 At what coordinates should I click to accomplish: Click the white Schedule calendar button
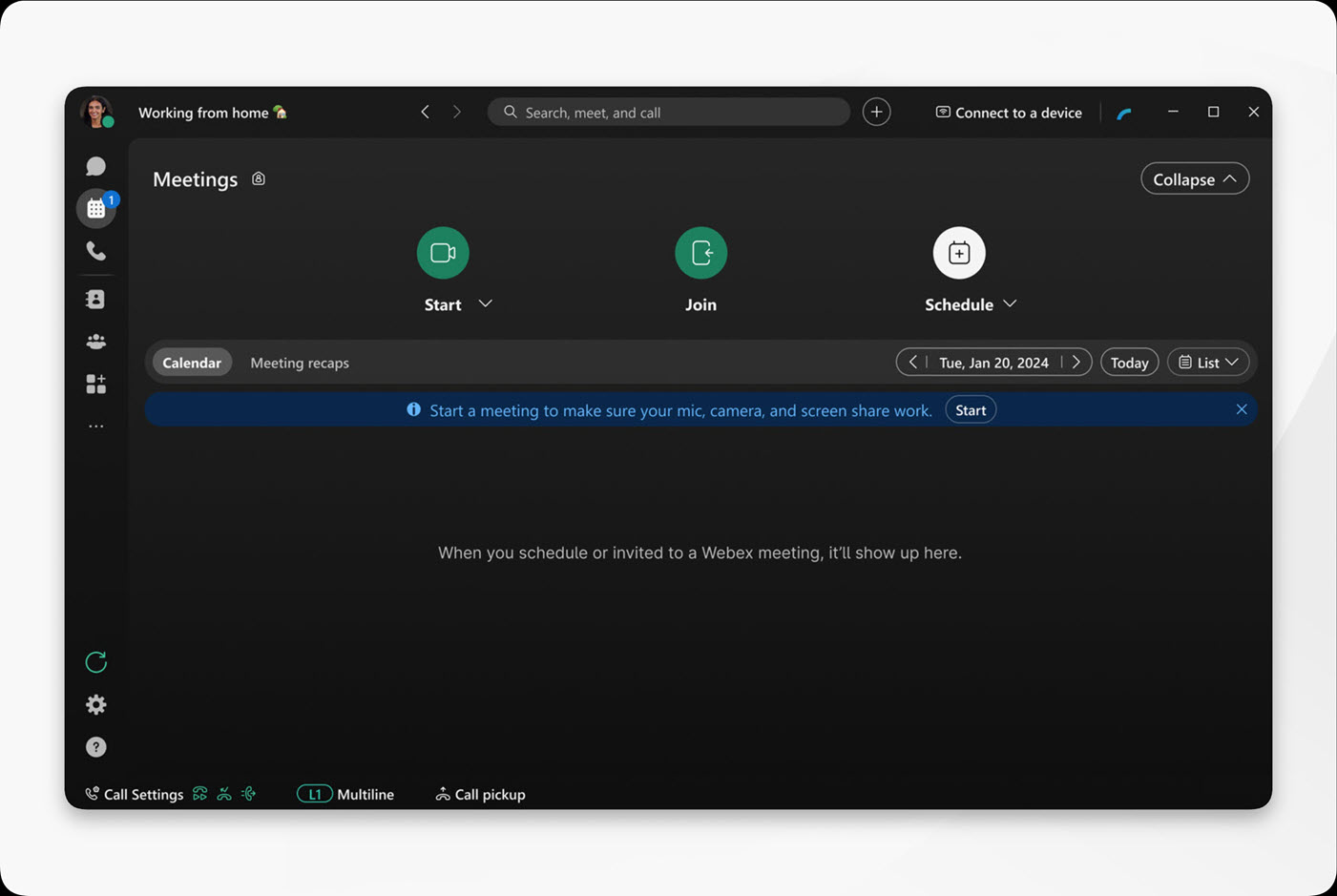click(959, 253)
